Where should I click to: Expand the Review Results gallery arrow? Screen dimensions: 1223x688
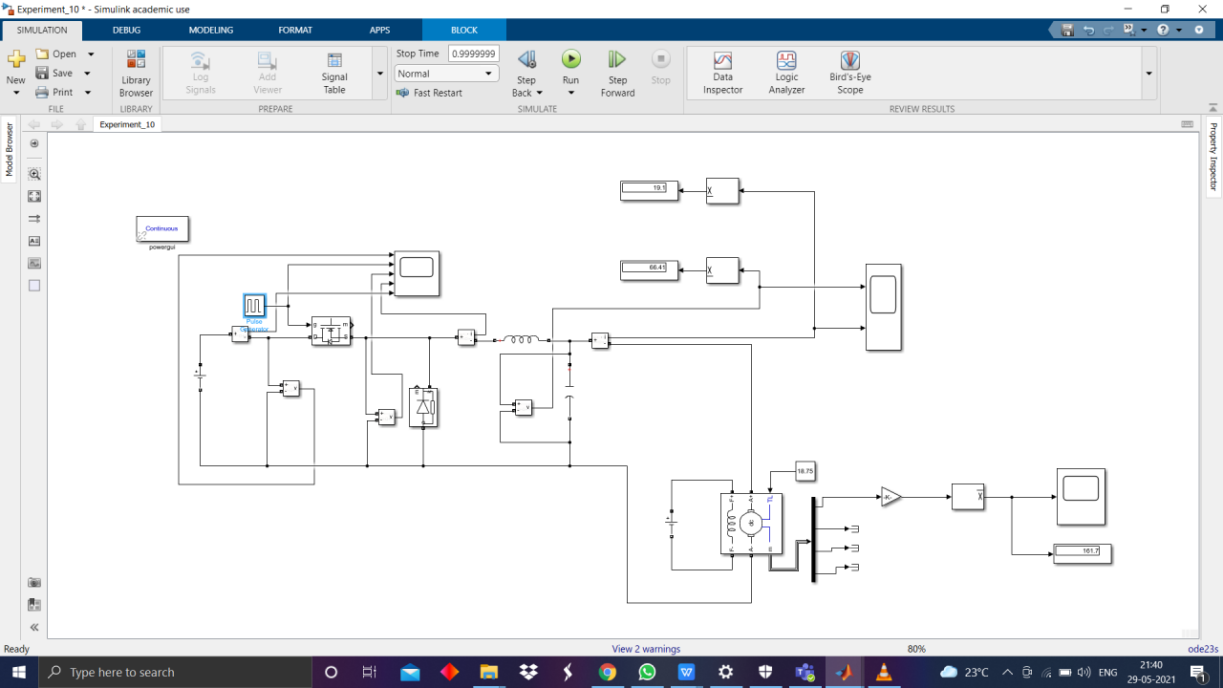tap(1148, 73)
